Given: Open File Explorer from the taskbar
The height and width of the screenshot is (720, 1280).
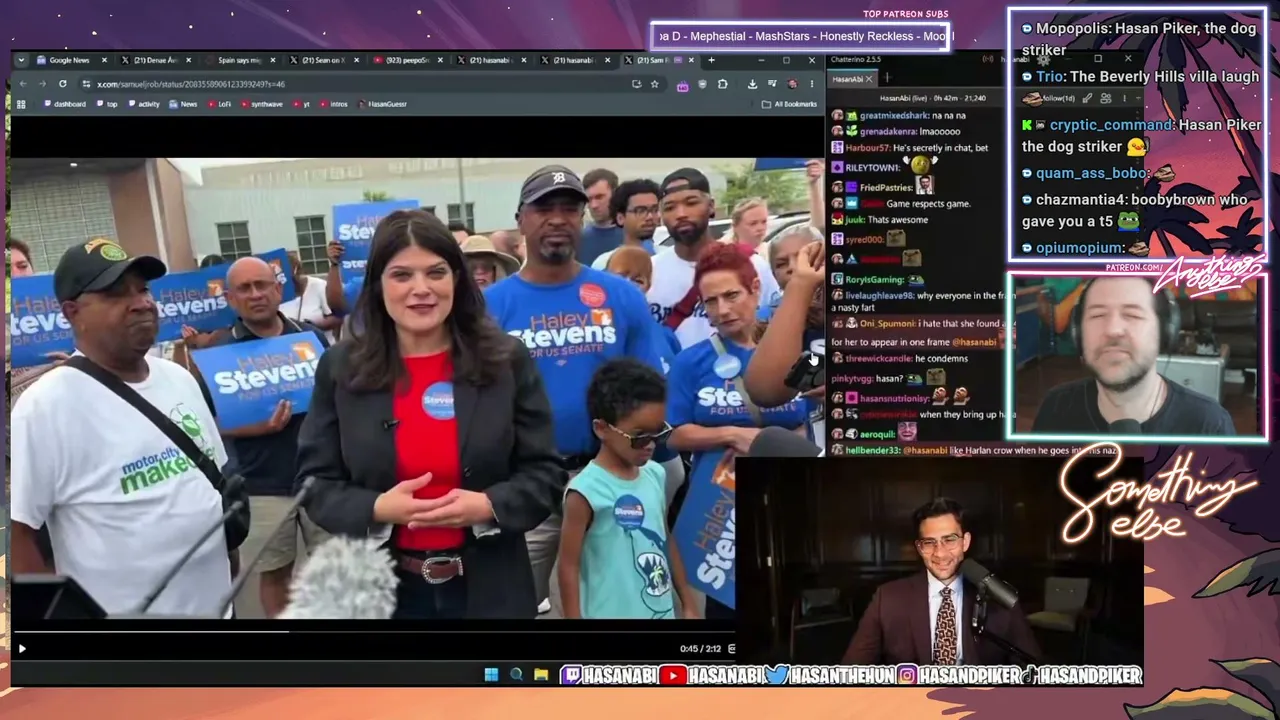Looking at the screenshot, I should pyautogui.click(x=541, y=675).
